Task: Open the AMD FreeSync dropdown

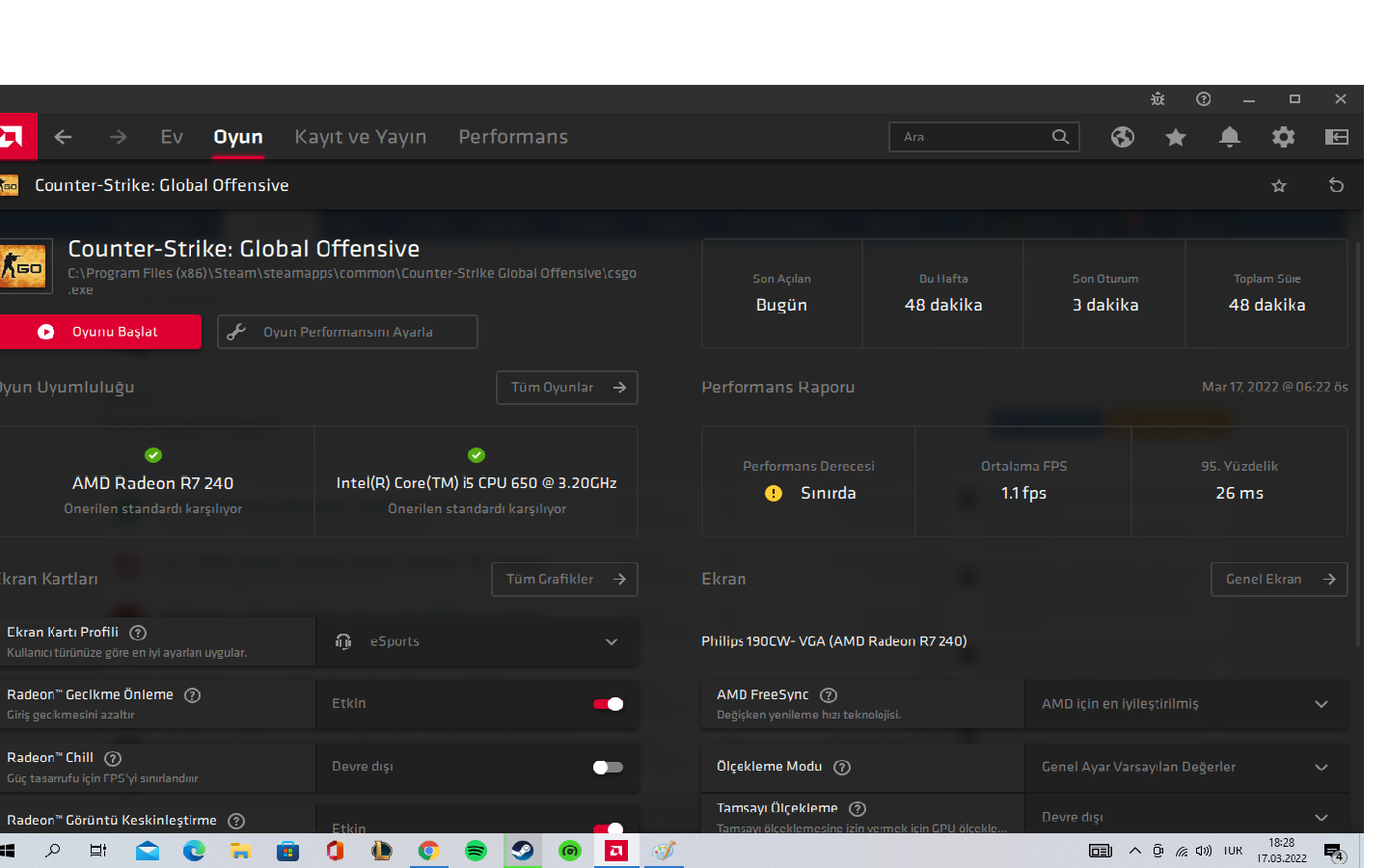Action: point(1186,704)
